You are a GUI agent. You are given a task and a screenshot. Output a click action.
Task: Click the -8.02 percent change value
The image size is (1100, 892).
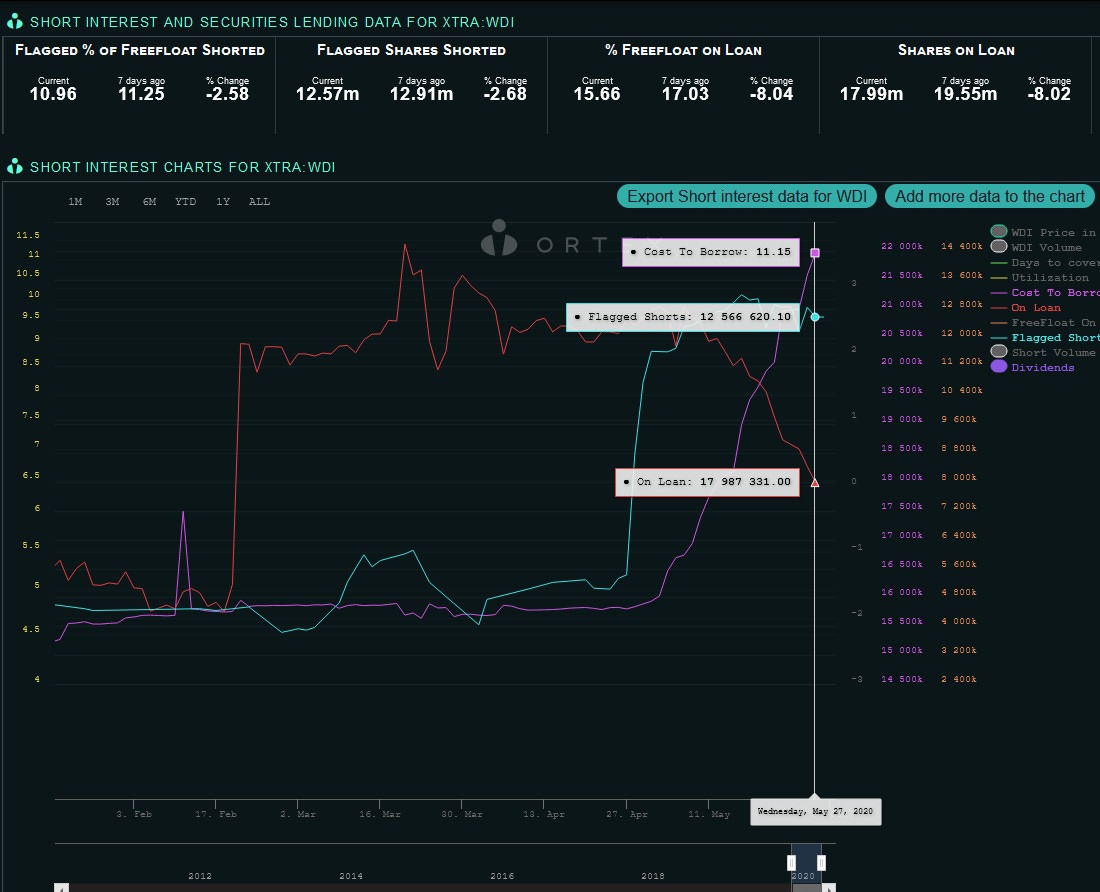click(1049, 94)
